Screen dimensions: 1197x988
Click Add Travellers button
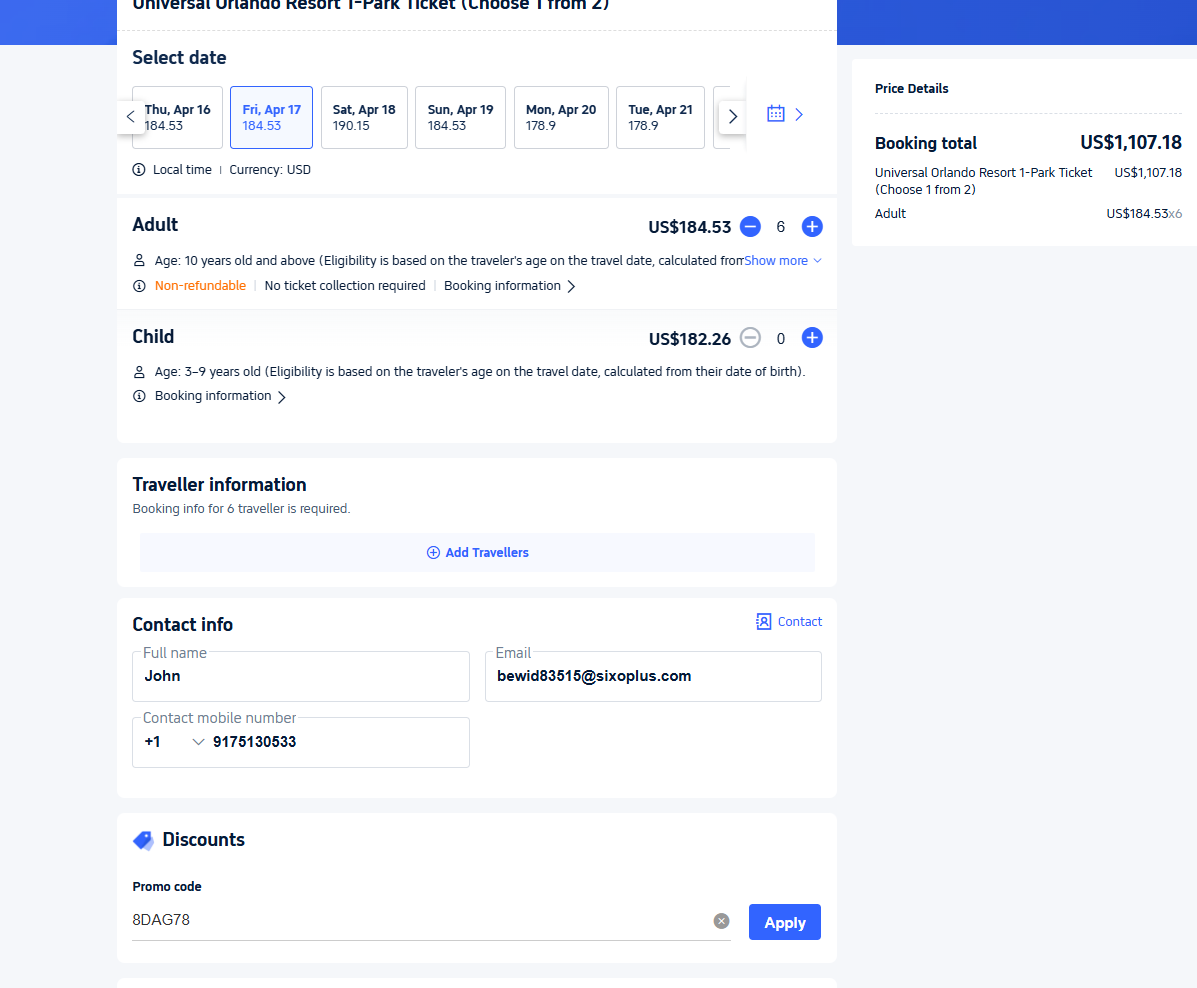tap(477, 553)
